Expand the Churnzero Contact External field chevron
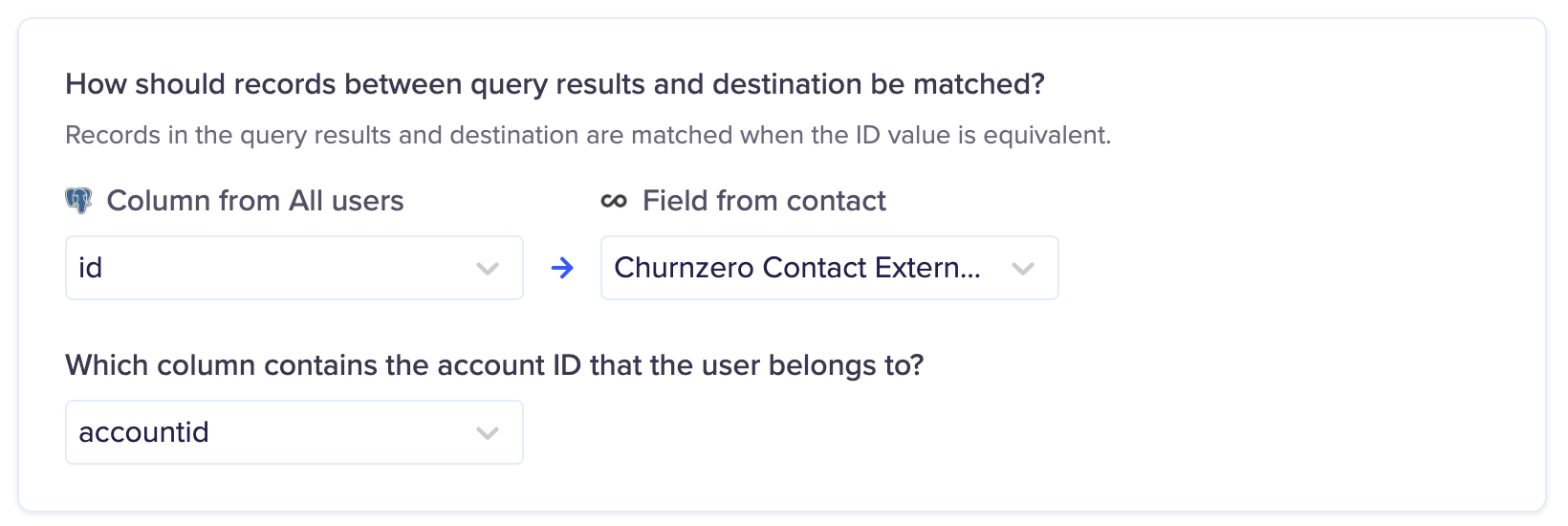Image resolution: width=1568 pixels, height=526 pixels. tap(1023, 269)
